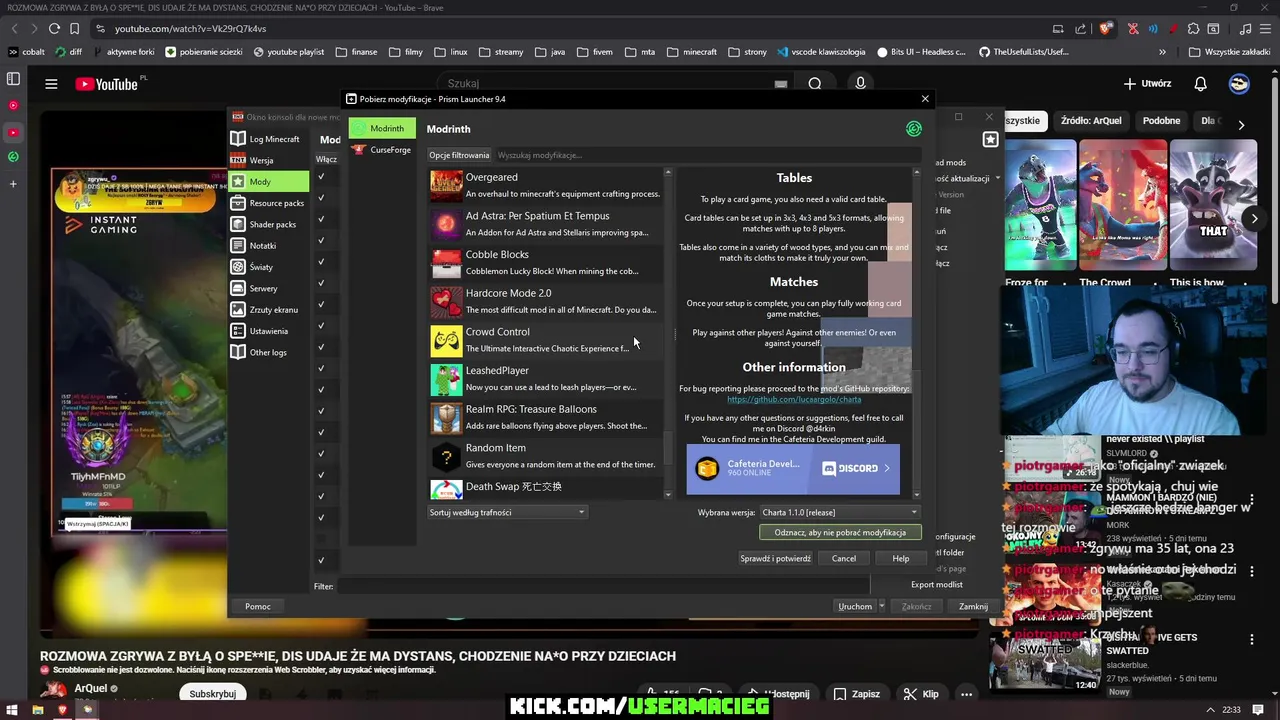The width and height of the screenshot is (1280, 720).
Task: Select the Źródło: ArQuel chip
Action: [1091, 121]
